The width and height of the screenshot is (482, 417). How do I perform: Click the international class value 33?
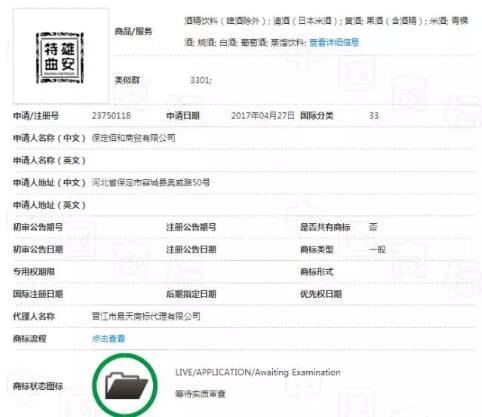coord(374,116)
